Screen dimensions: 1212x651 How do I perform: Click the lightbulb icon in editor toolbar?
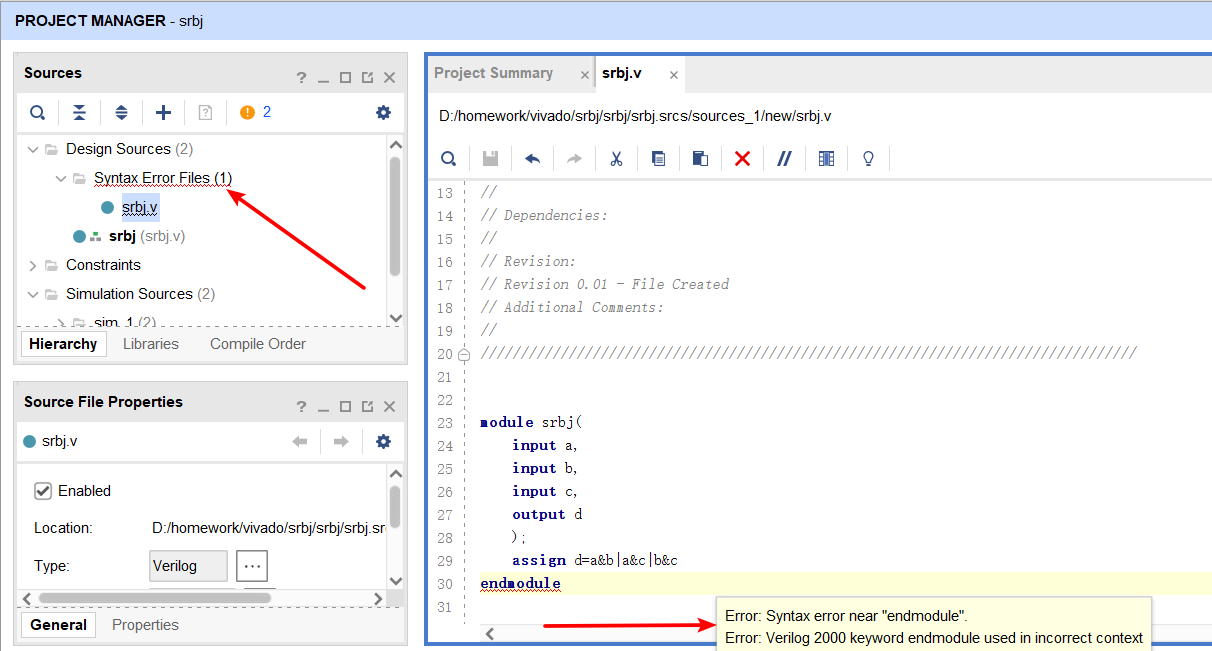pos(868,159)
